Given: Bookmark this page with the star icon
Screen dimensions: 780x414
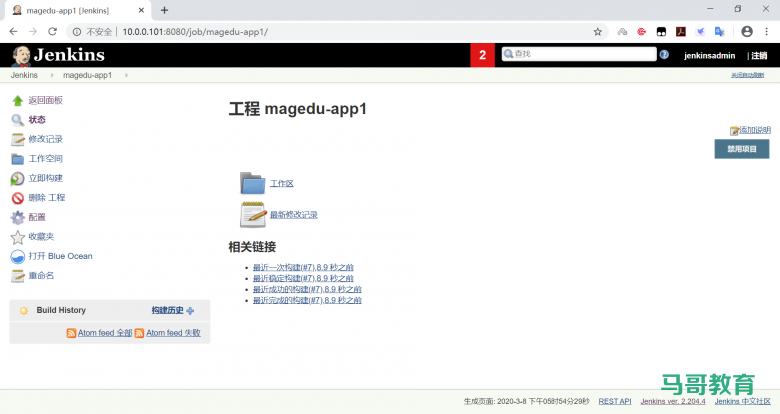Looking at the screenshot, I should [x=597, y=32].
